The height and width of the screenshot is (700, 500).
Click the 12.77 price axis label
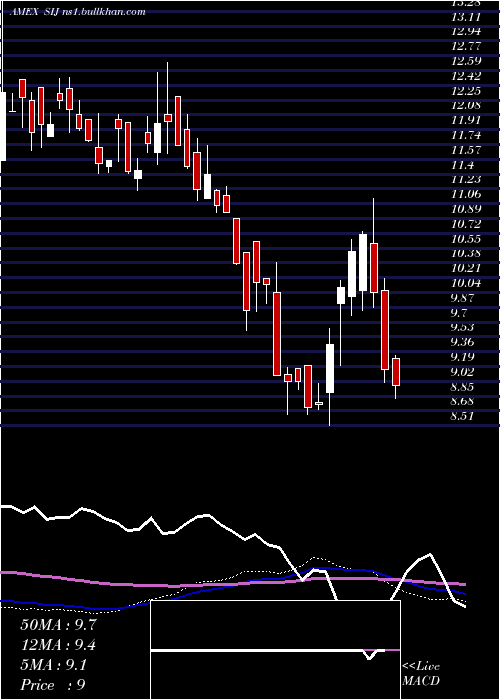point(466,46)
